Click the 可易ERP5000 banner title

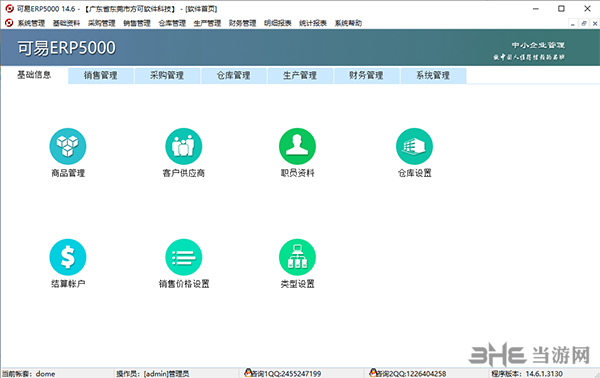click(67, 48)
